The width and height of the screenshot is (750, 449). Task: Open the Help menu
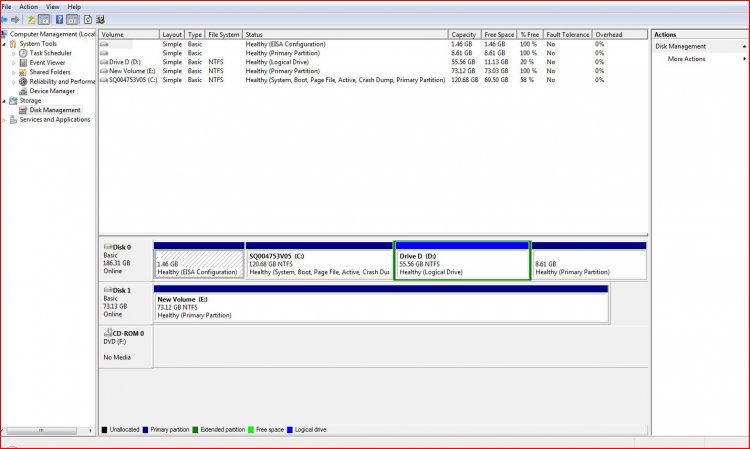click(x=74, y=7)
